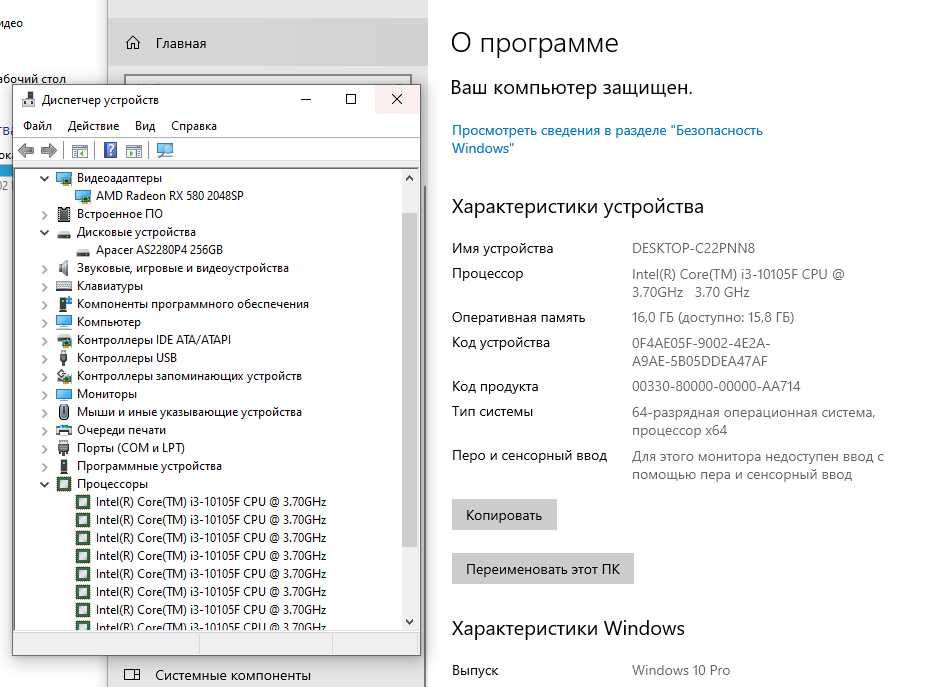Select the Порты (COM и LPT) port icon
Screen dimensions: 941x687
[x=64, y=448]
